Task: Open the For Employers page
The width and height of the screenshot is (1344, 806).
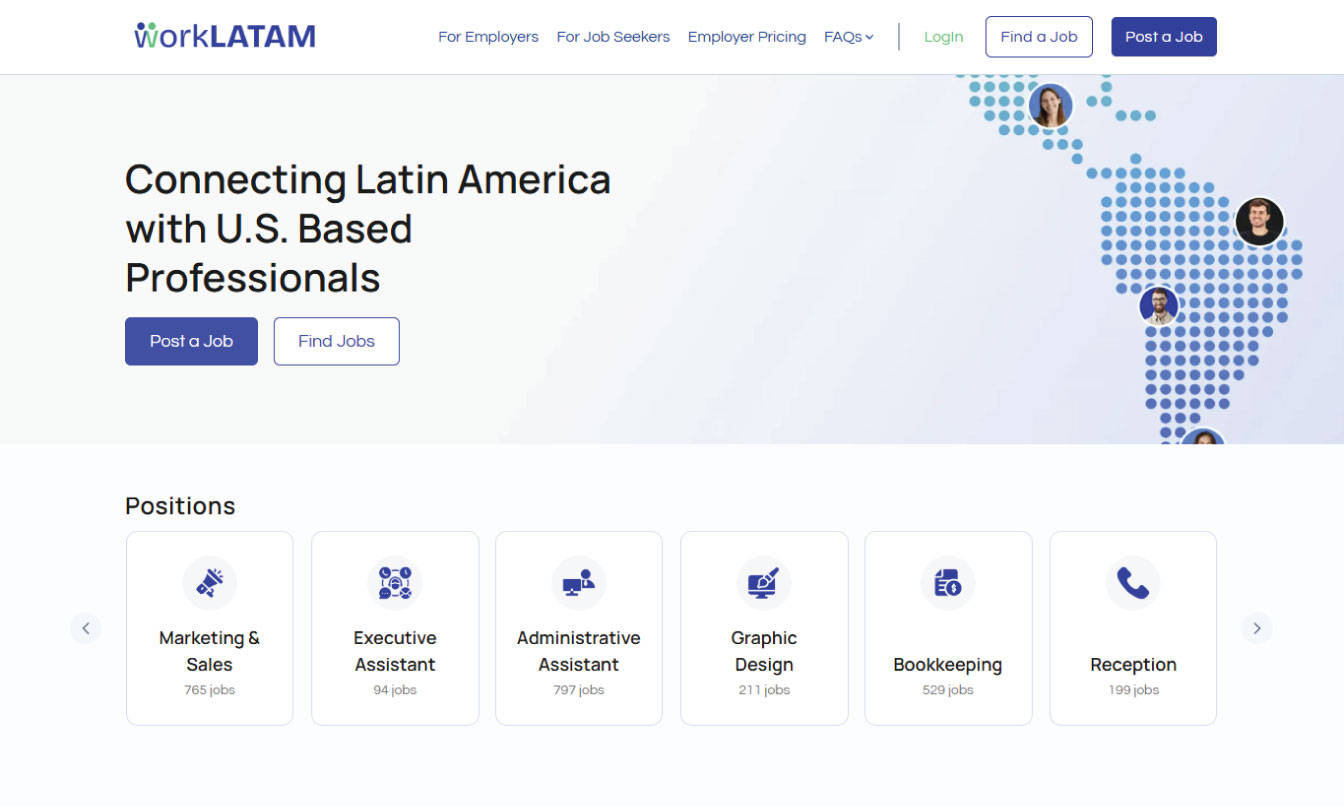Action: [488, 36]
